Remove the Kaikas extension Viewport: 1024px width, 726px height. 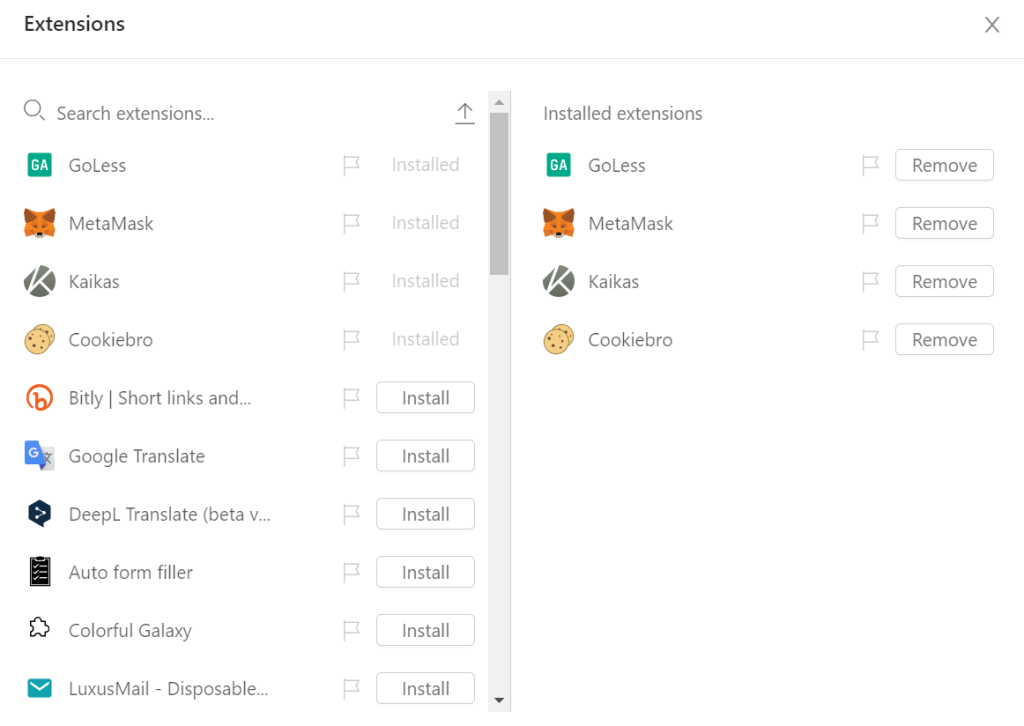944,281
